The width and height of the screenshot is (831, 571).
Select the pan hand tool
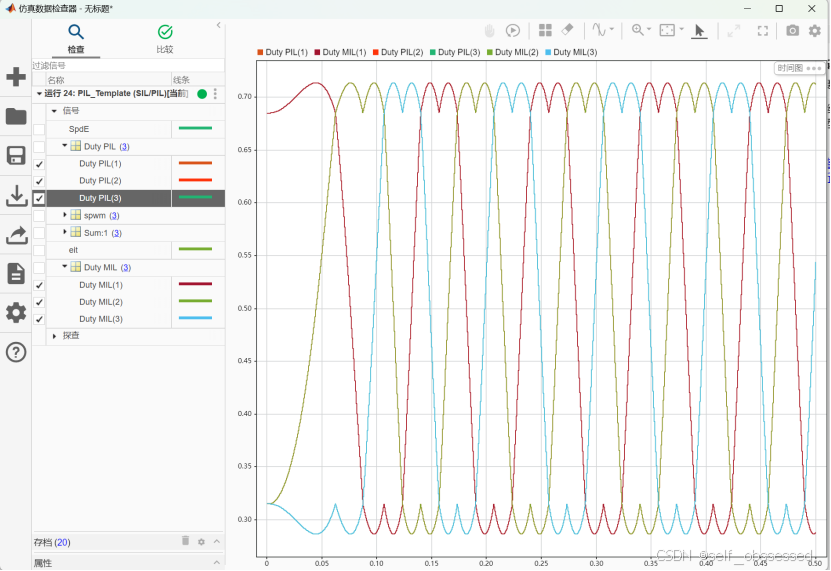(489, 31)
